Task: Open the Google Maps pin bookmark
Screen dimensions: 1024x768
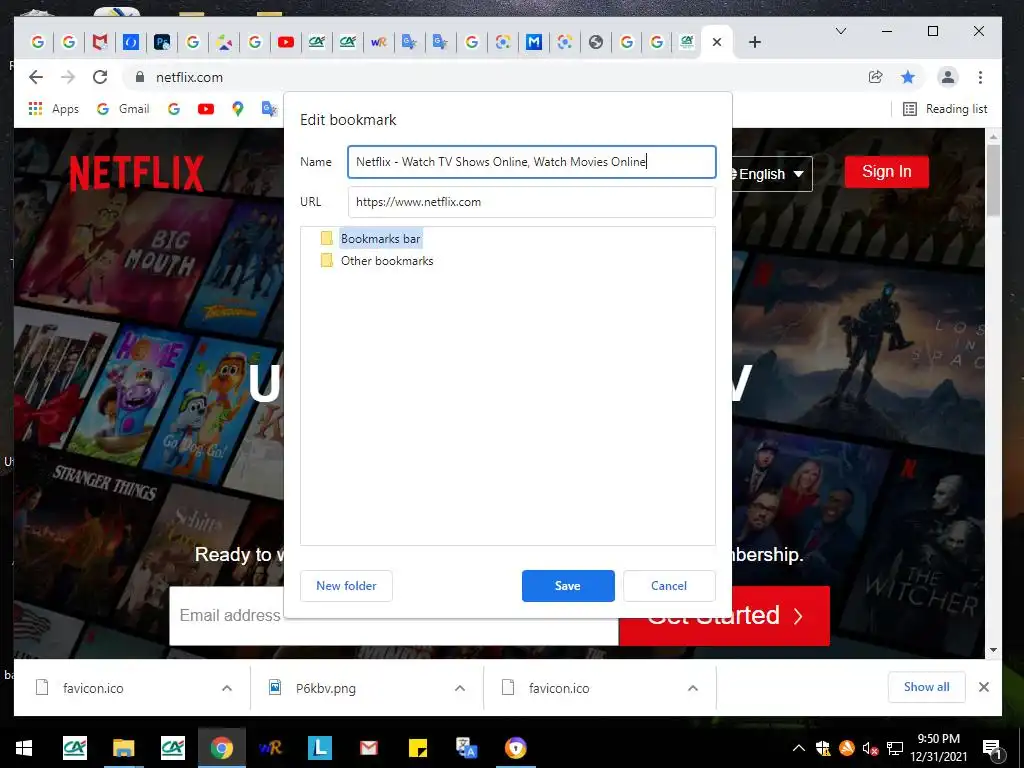Action: click(x=238, y=109)
